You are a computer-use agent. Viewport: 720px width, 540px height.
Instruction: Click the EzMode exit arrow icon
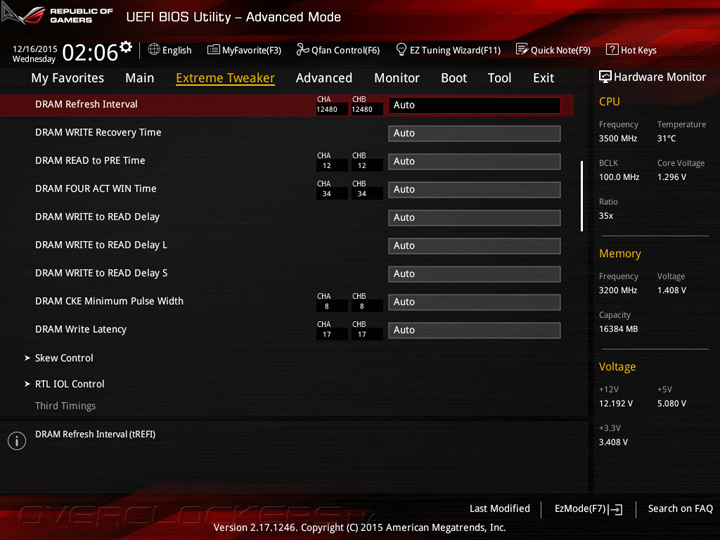(x=616, y=509)
